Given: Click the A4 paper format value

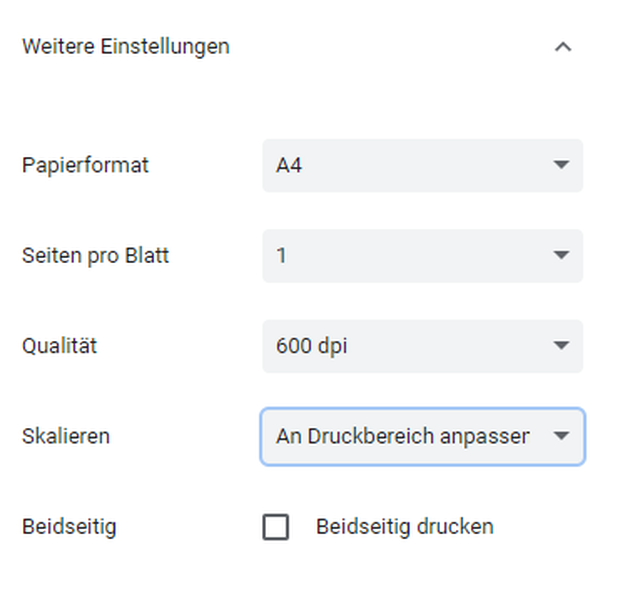Looking at the screenshot, I should [290, 165].
